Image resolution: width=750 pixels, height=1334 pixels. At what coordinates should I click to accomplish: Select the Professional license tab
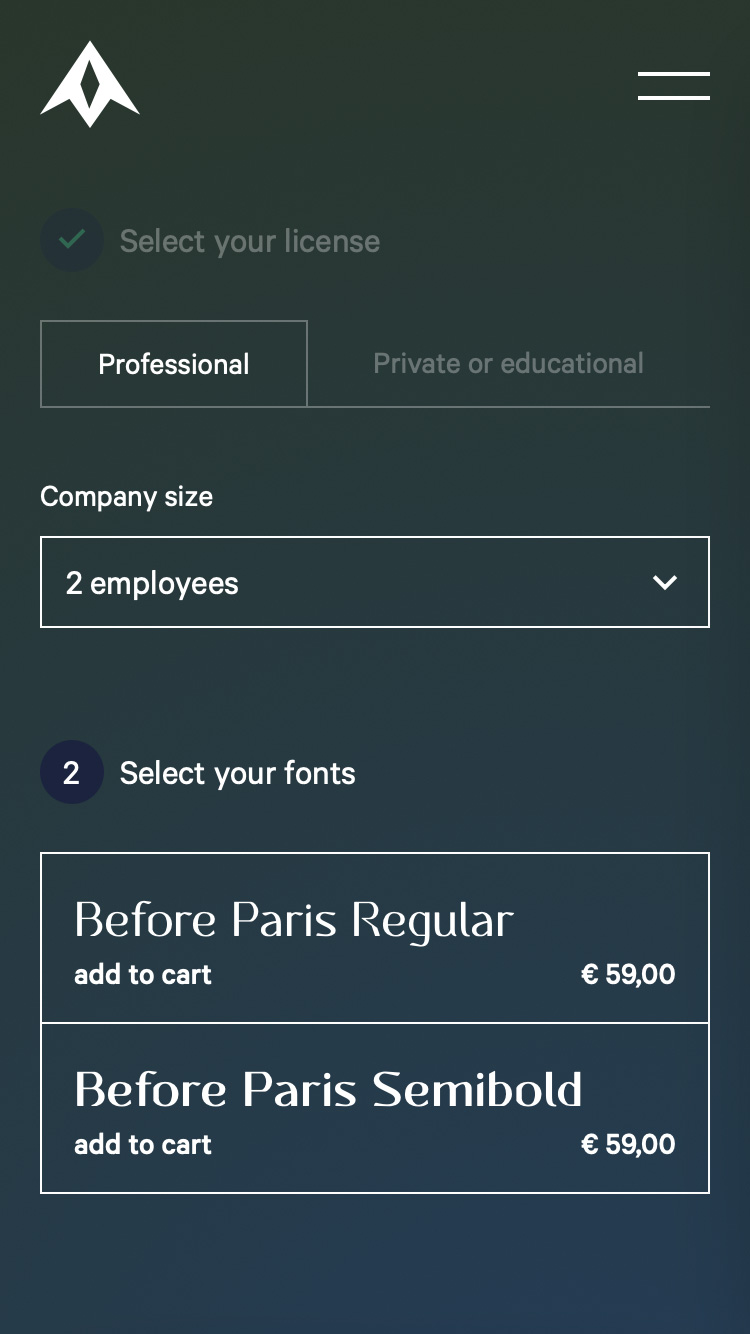(174, 364)
